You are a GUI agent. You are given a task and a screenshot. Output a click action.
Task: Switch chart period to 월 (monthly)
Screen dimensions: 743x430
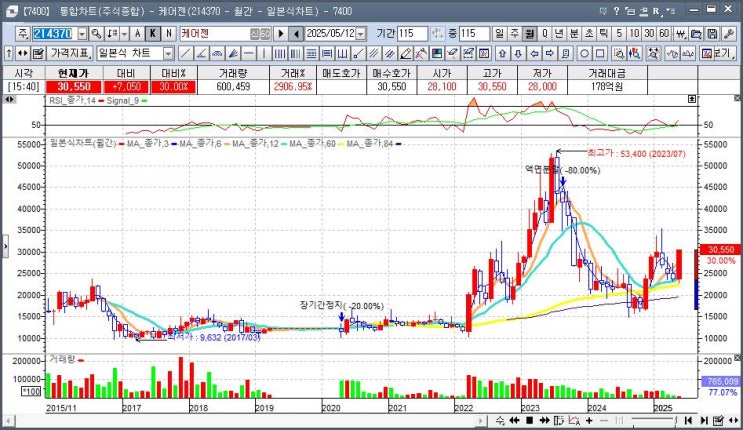tap(529, 34)
